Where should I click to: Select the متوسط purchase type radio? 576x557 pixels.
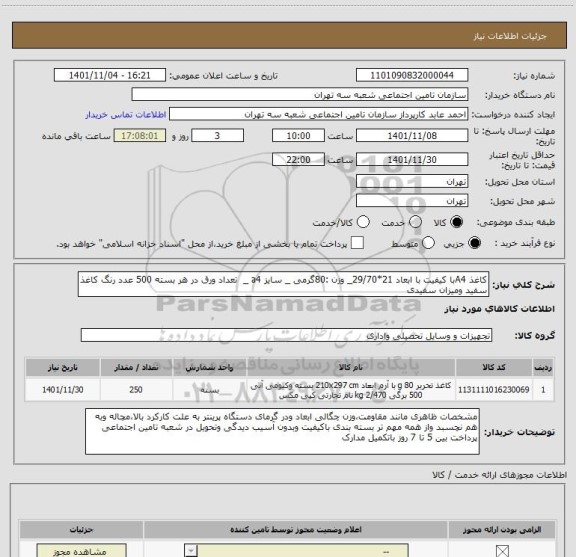(428, 243)
